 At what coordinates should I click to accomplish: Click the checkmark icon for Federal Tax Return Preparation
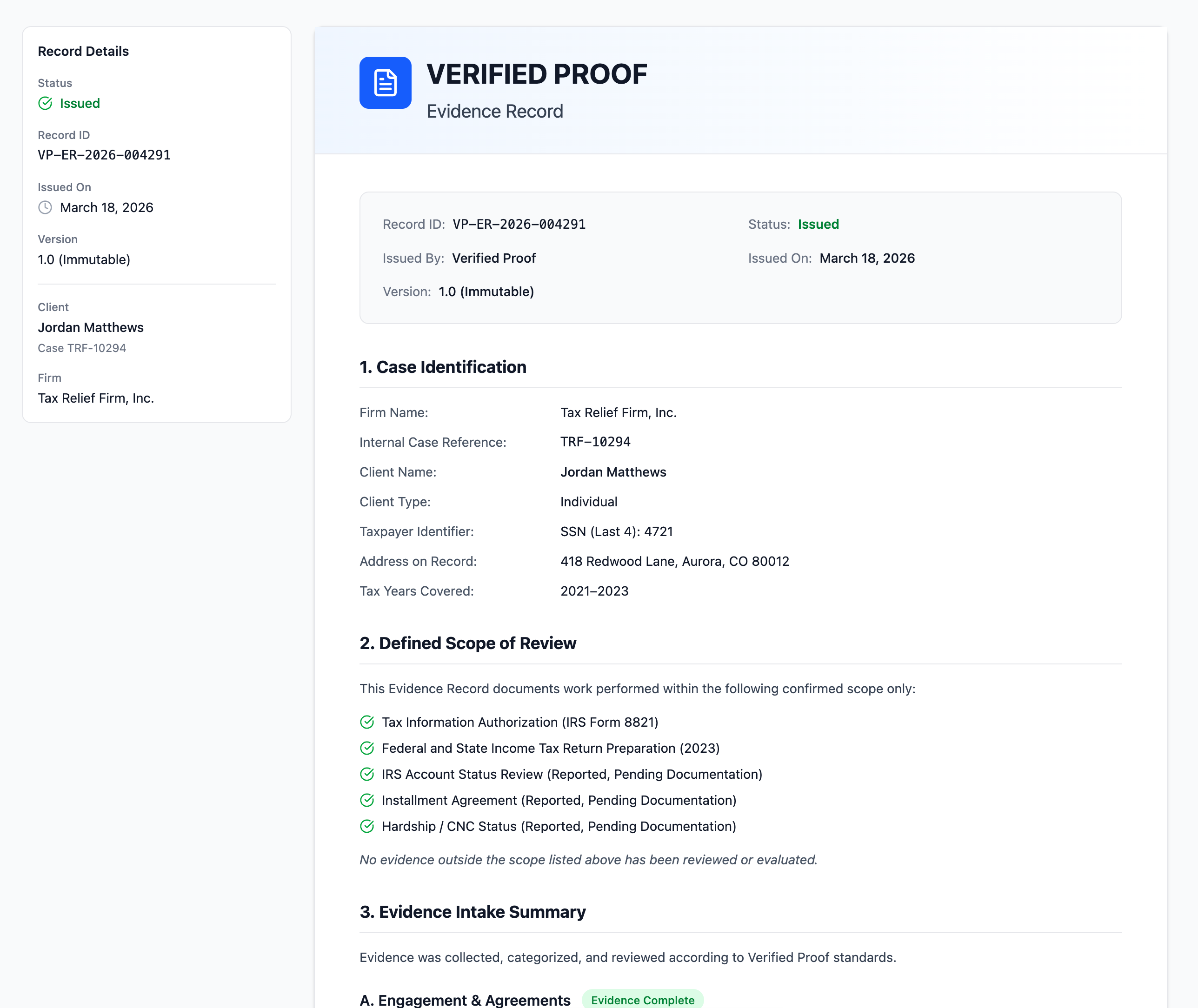(366, 748)
